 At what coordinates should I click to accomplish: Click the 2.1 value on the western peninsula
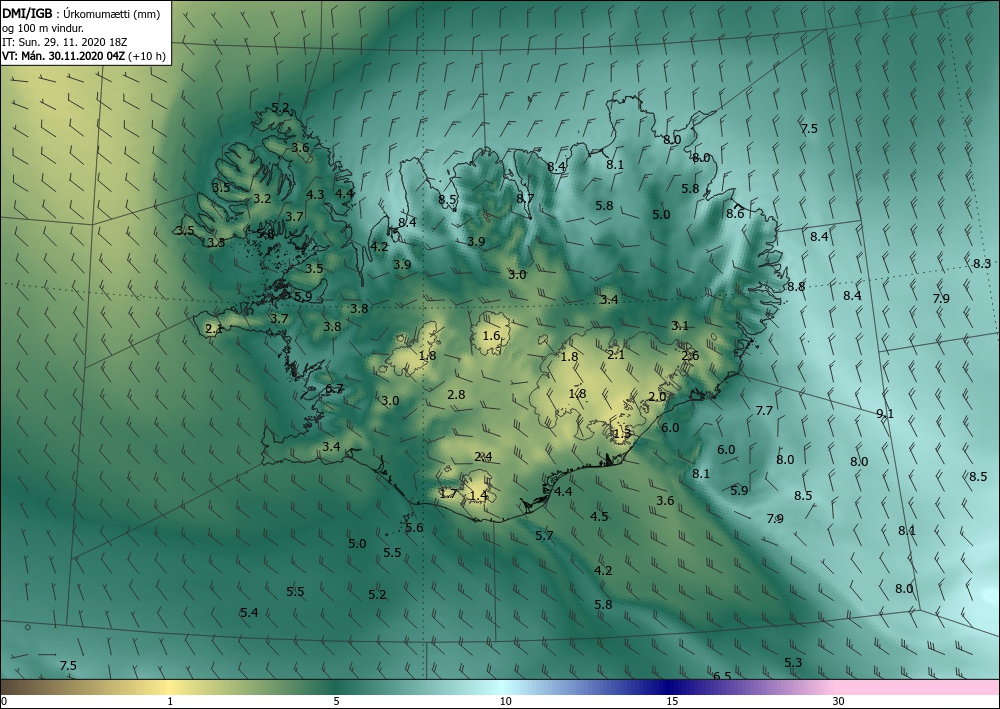click(214, 329)
